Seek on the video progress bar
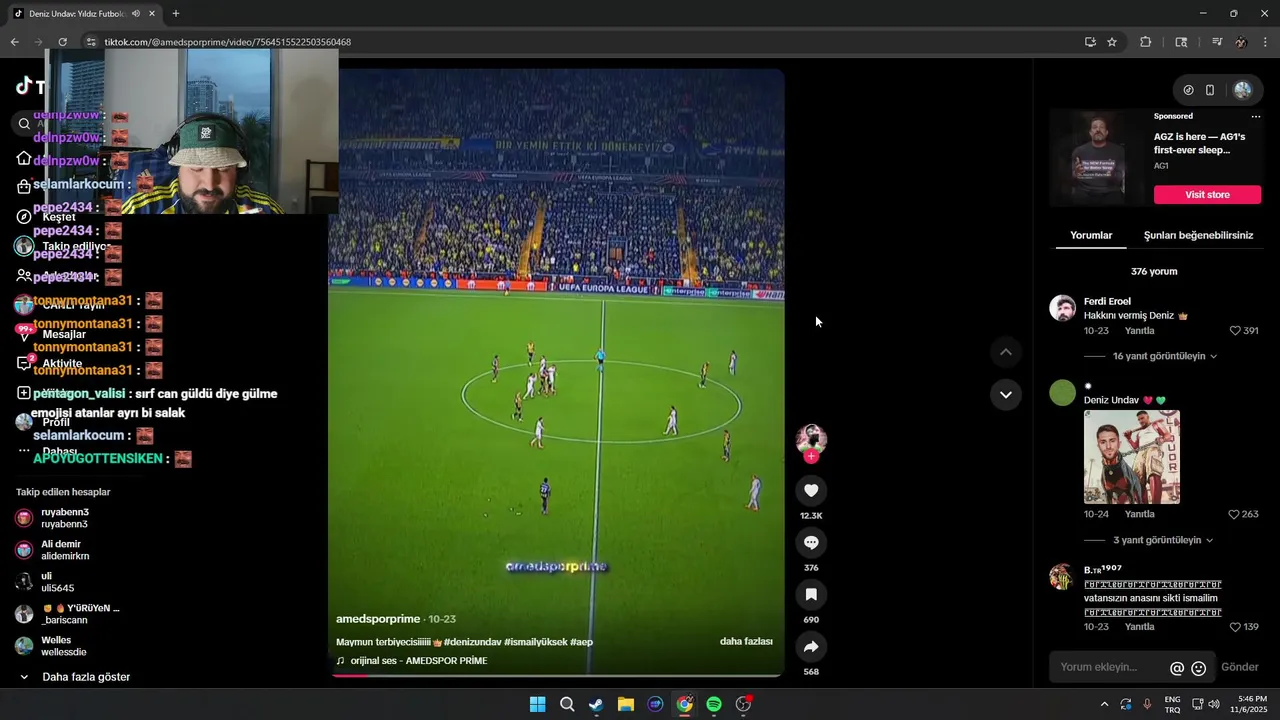The width and height of the screenshot is (1280, 720). coord(556,675)
